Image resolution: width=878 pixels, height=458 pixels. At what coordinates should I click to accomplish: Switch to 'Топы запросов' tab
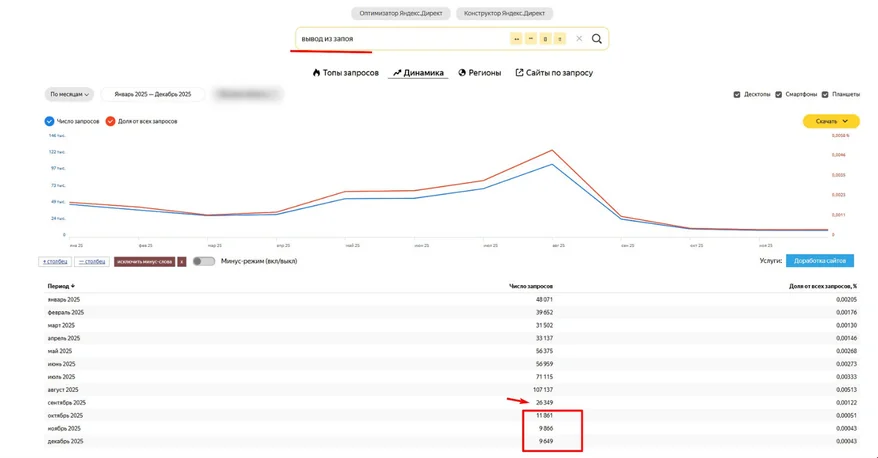pyautogui.click(x=345, y=73)
